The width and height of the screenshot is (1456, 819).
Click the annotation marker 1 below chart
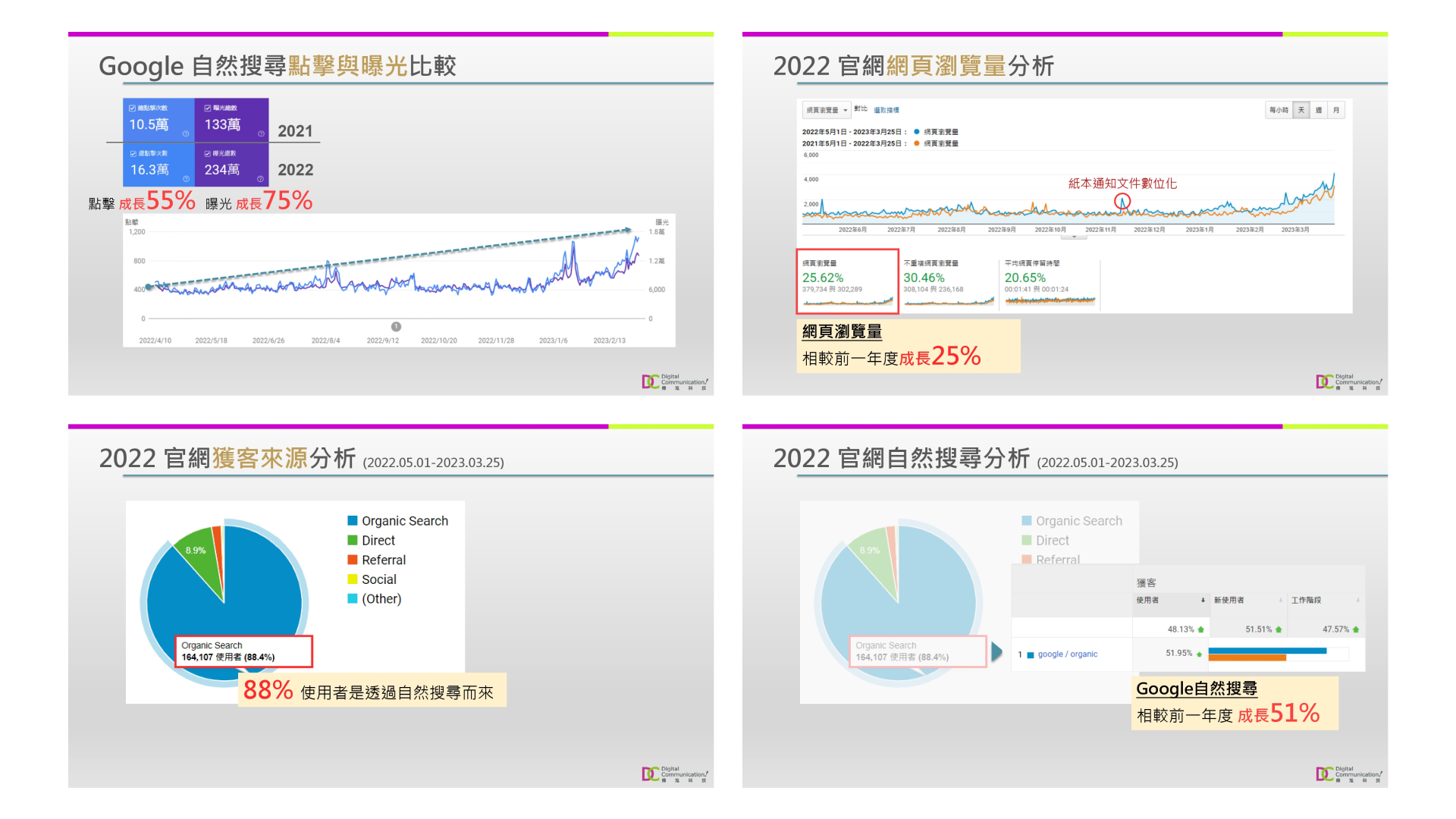(x=396, y=327)
